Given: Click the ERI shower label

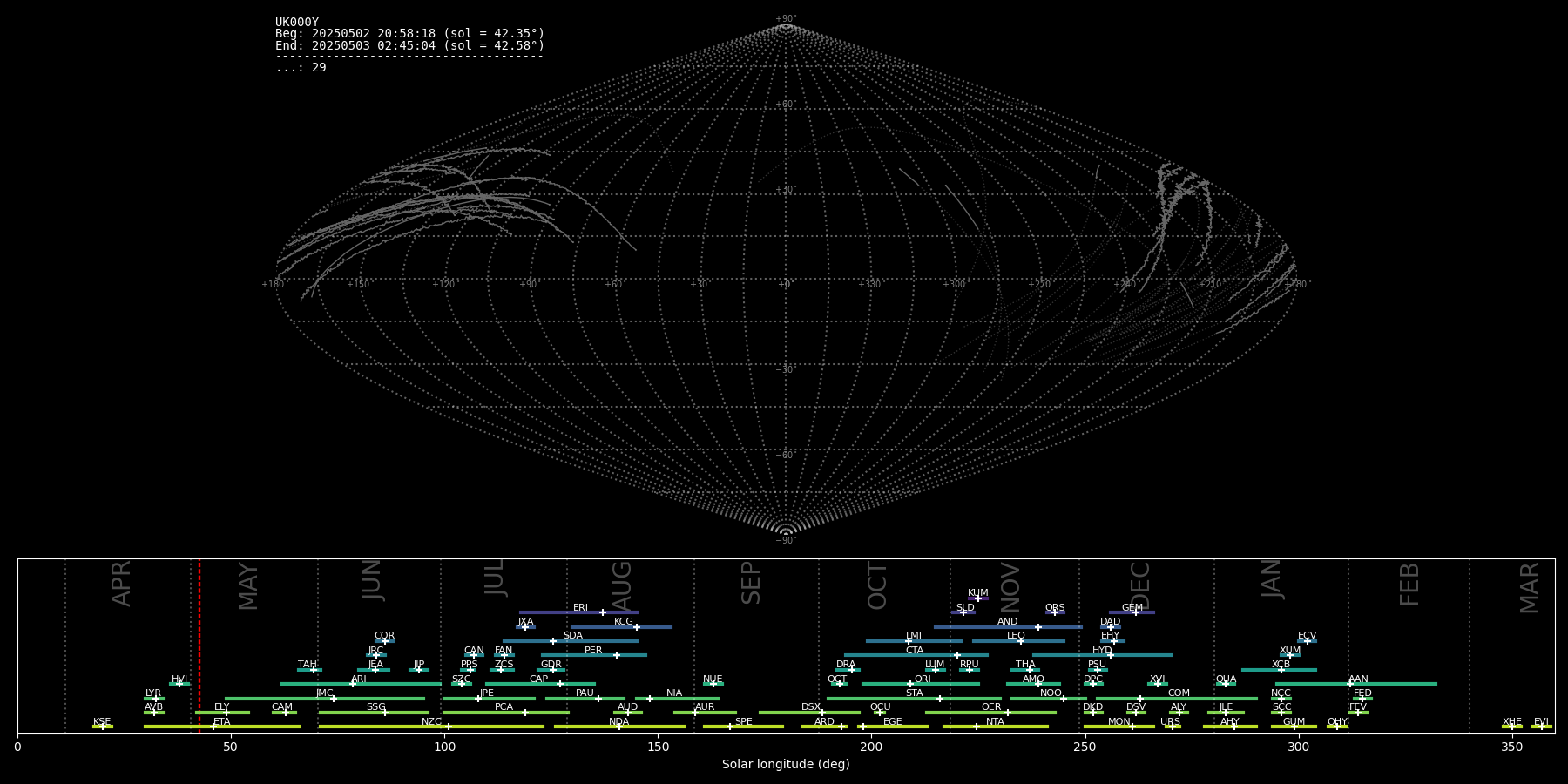Looking at the screenshot, I should coord(580,608).
